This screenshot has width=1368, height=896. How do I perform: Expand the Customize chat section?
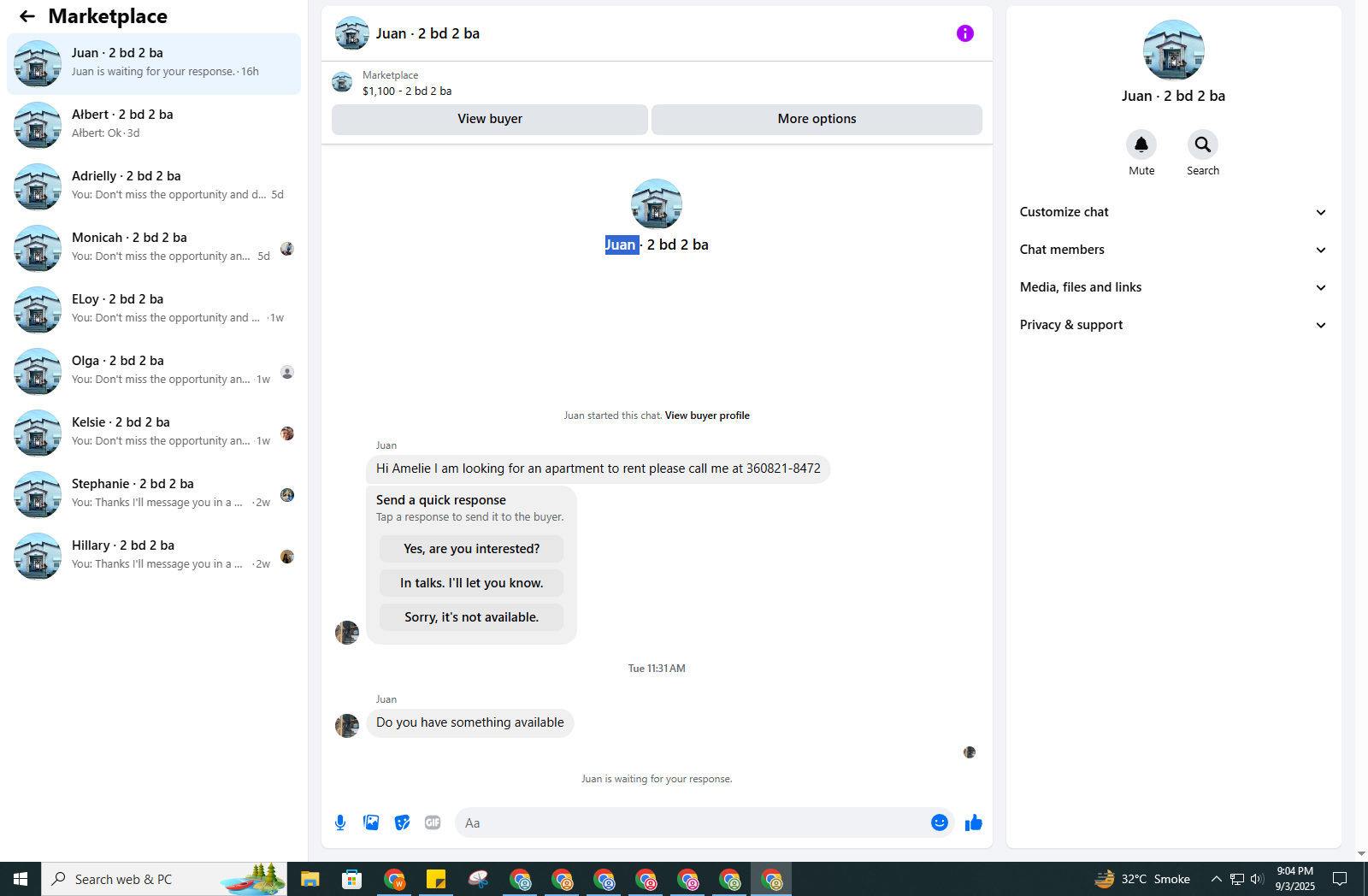1173,212
